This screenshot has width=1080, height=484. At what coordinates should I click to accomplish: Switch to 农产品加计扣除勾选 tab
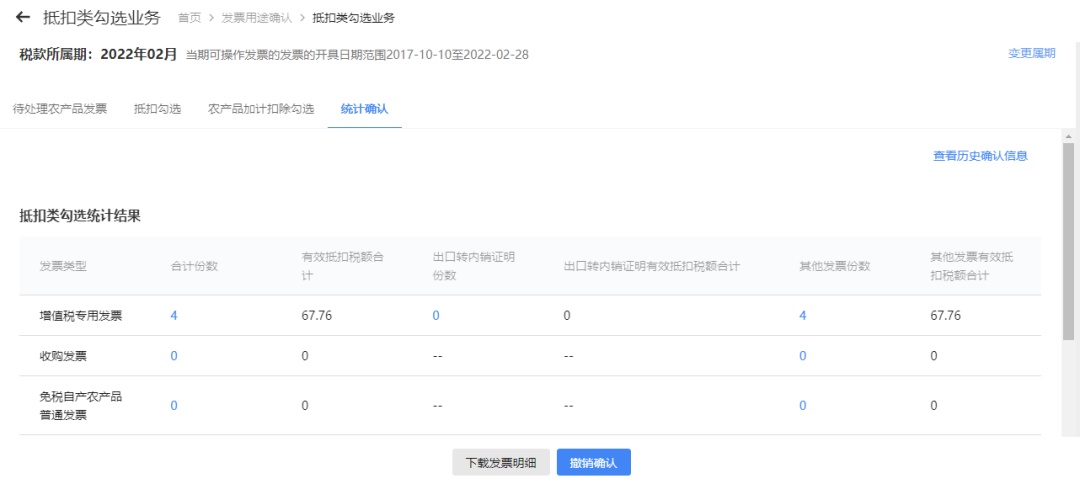pyautogui.click(x=261, y=109)
